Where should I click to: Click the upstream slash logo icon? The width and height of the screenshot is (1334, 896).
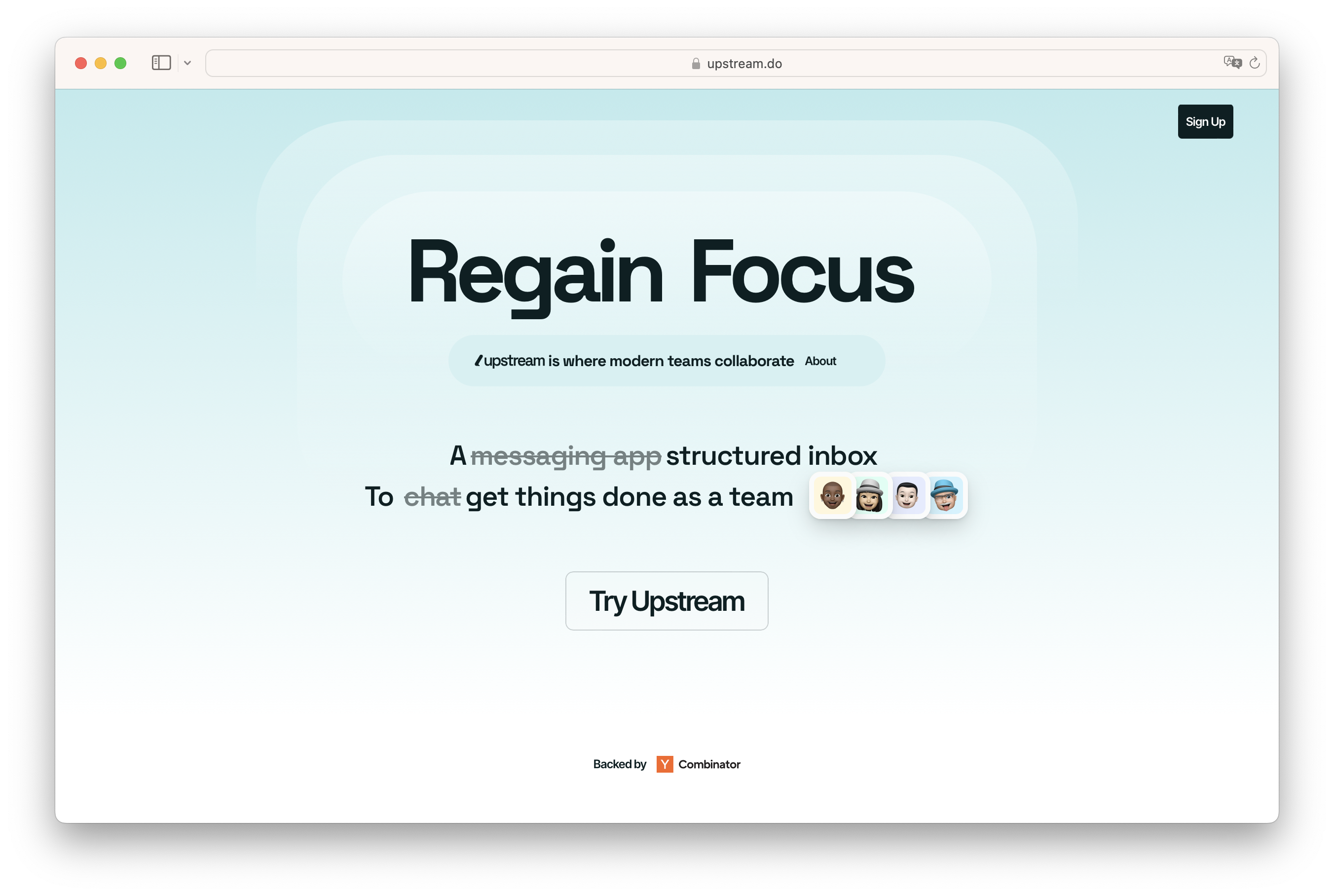click(x=479, y=361)
